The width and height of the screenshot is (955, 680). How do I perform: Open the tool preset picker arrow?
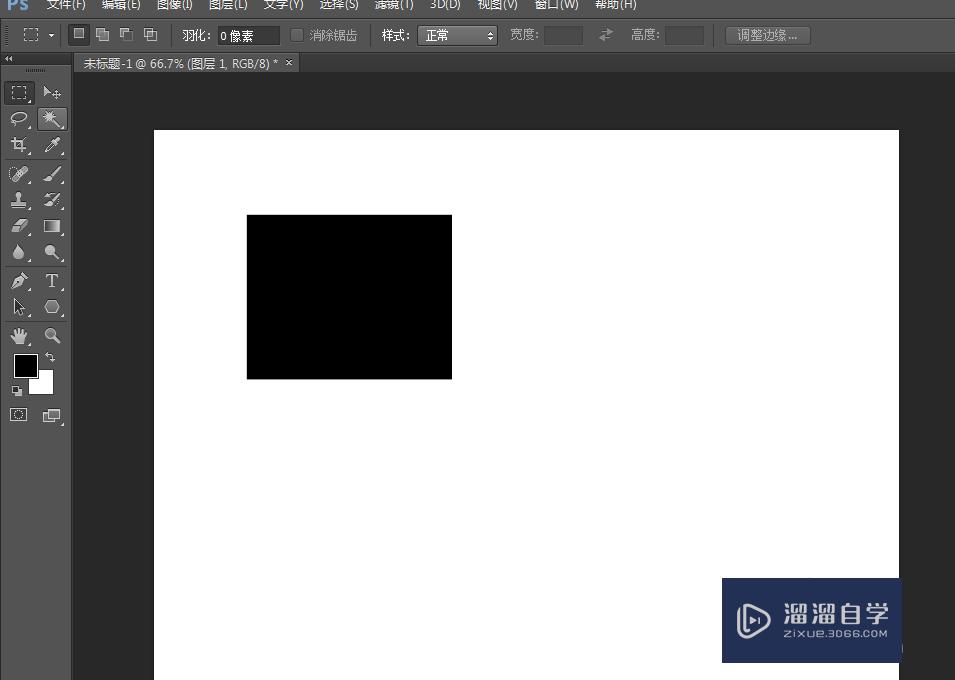(x=51, y=35)
